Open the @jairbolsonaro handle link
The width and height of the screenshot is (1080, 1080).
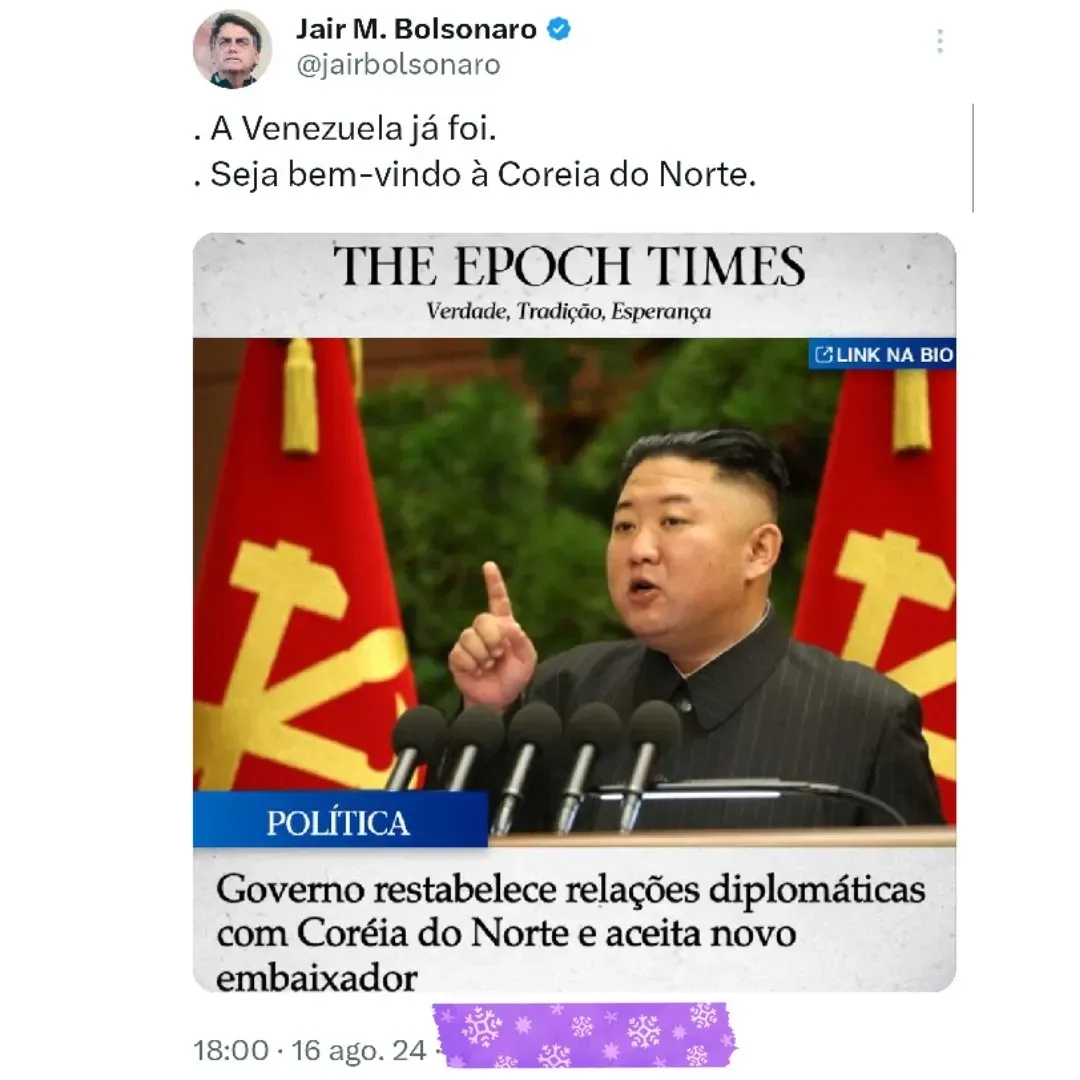coord(398,65)
